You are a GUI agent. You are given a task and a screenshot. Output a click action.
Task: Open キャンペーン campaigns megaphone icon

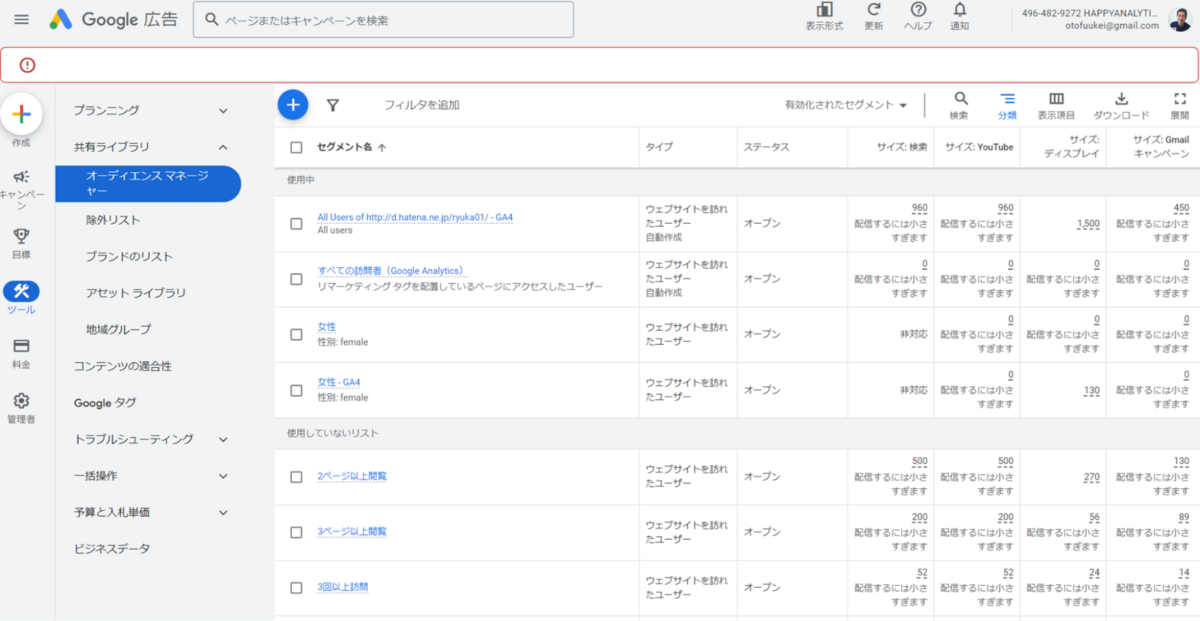click(x=21, y=176)
